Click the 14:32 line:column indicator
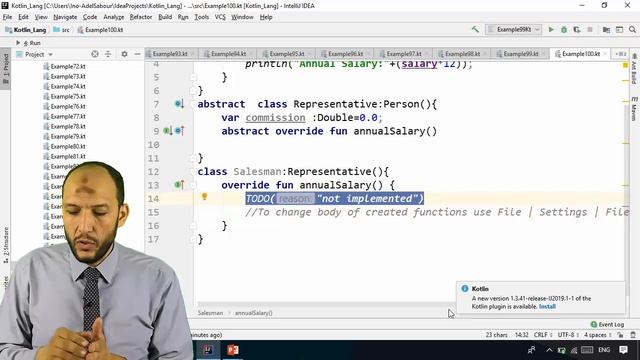This screenshot has height=360, width=640. pos(522,335)
